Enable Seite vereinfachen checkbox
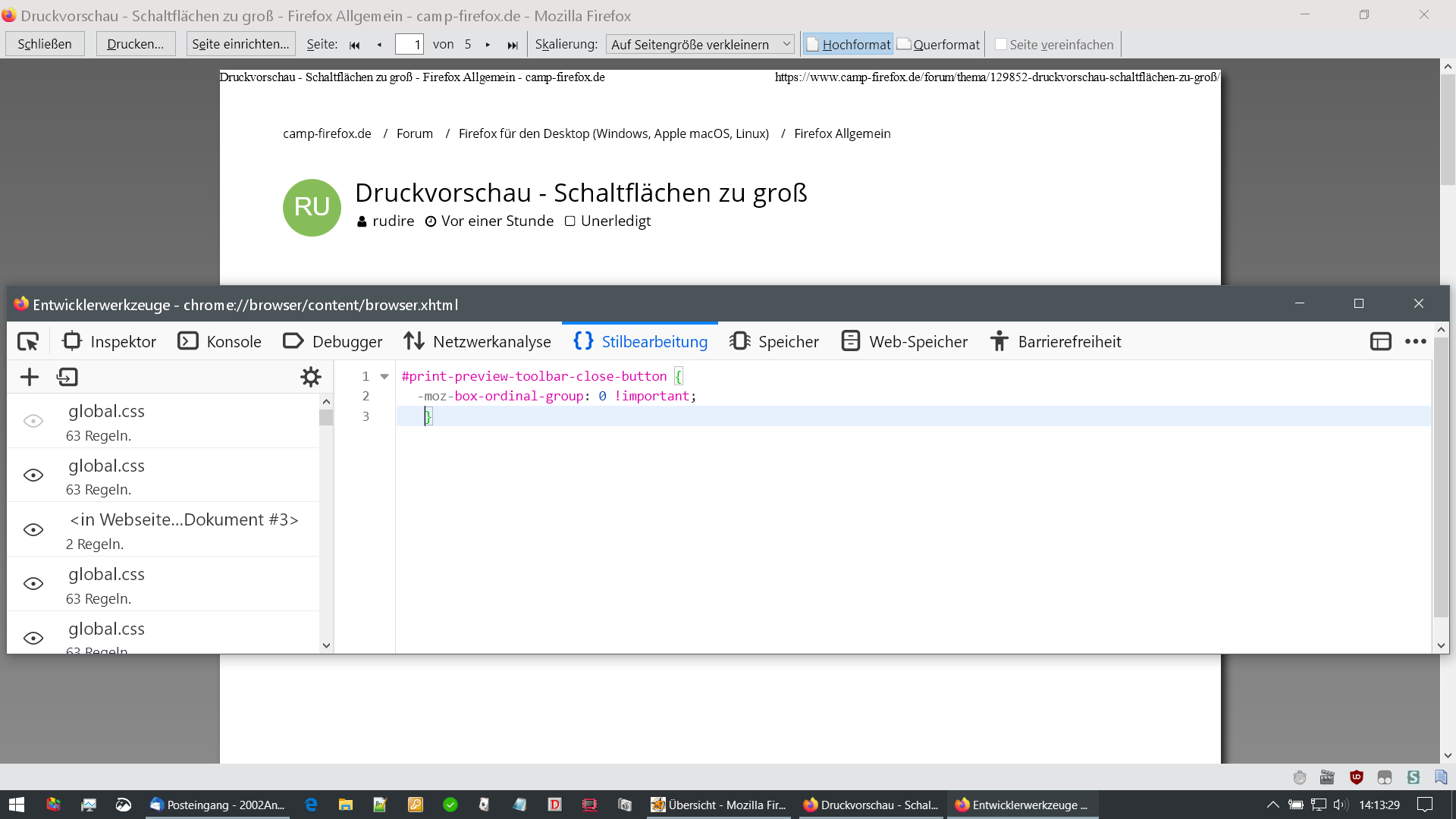The height and width of the screenshot is (819, 1456). tap(1001, 45)
